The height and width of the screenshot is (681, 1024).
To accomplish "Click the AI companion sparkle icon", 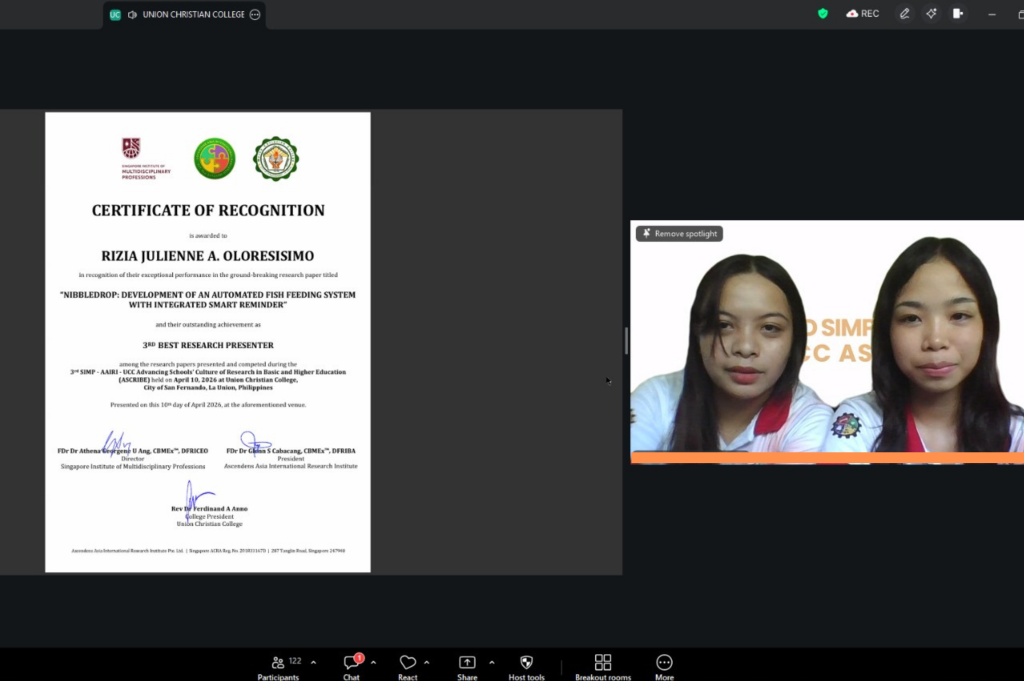I will (x=931, y=14).
